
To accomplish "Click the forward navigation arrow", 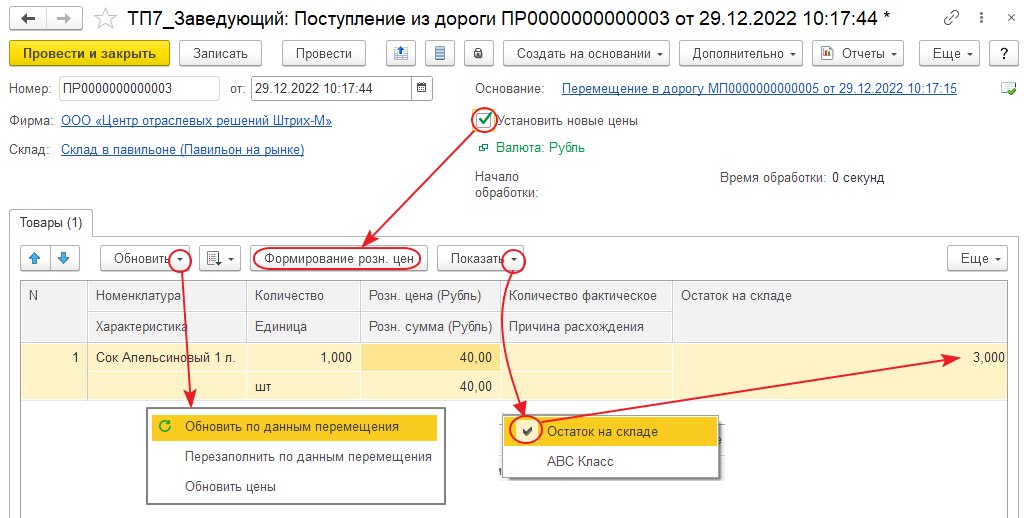I will tap(63, 19).
